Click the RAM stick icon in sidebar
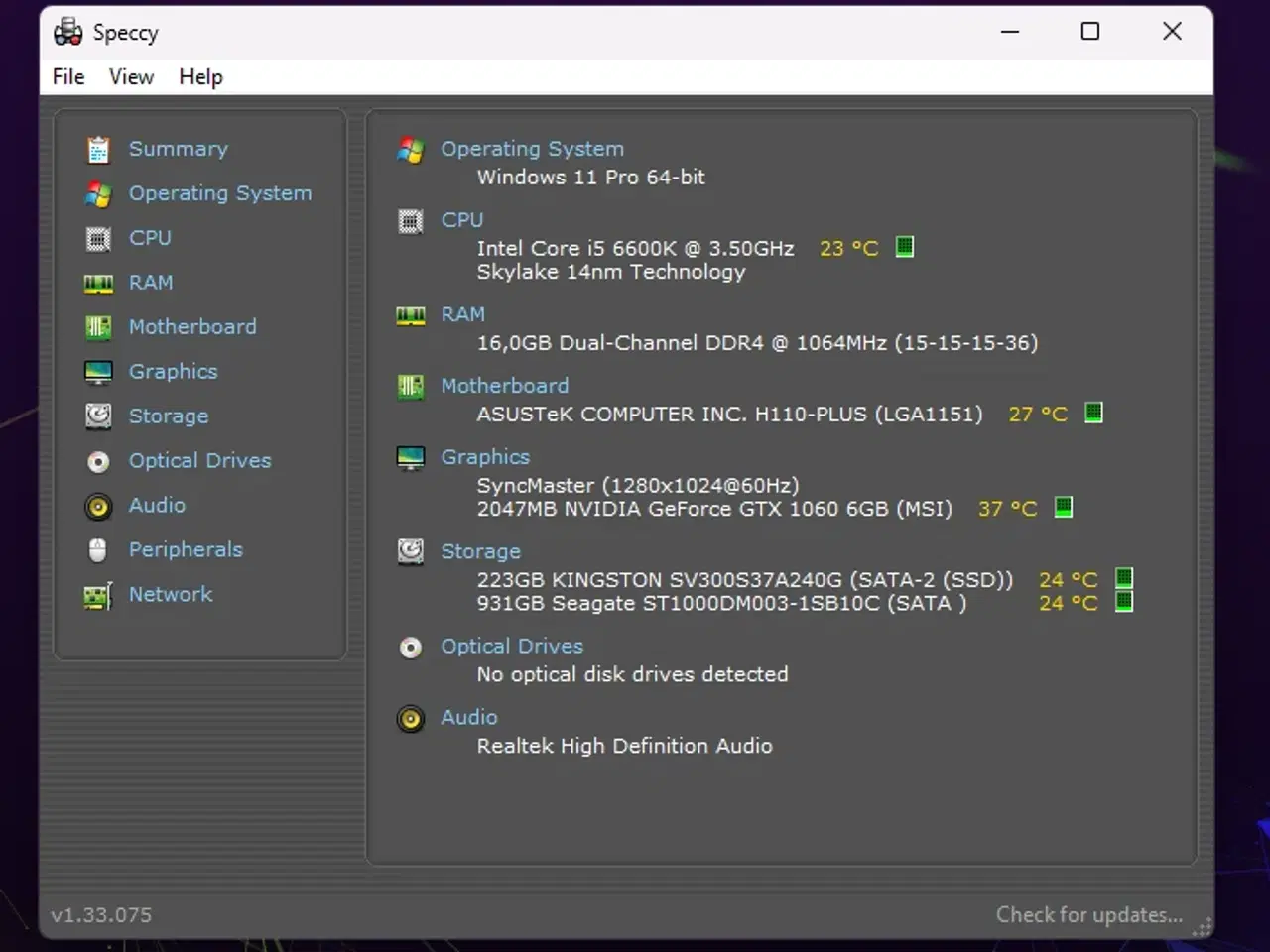Screen dimensions: 1270x952 coord(98,284)
